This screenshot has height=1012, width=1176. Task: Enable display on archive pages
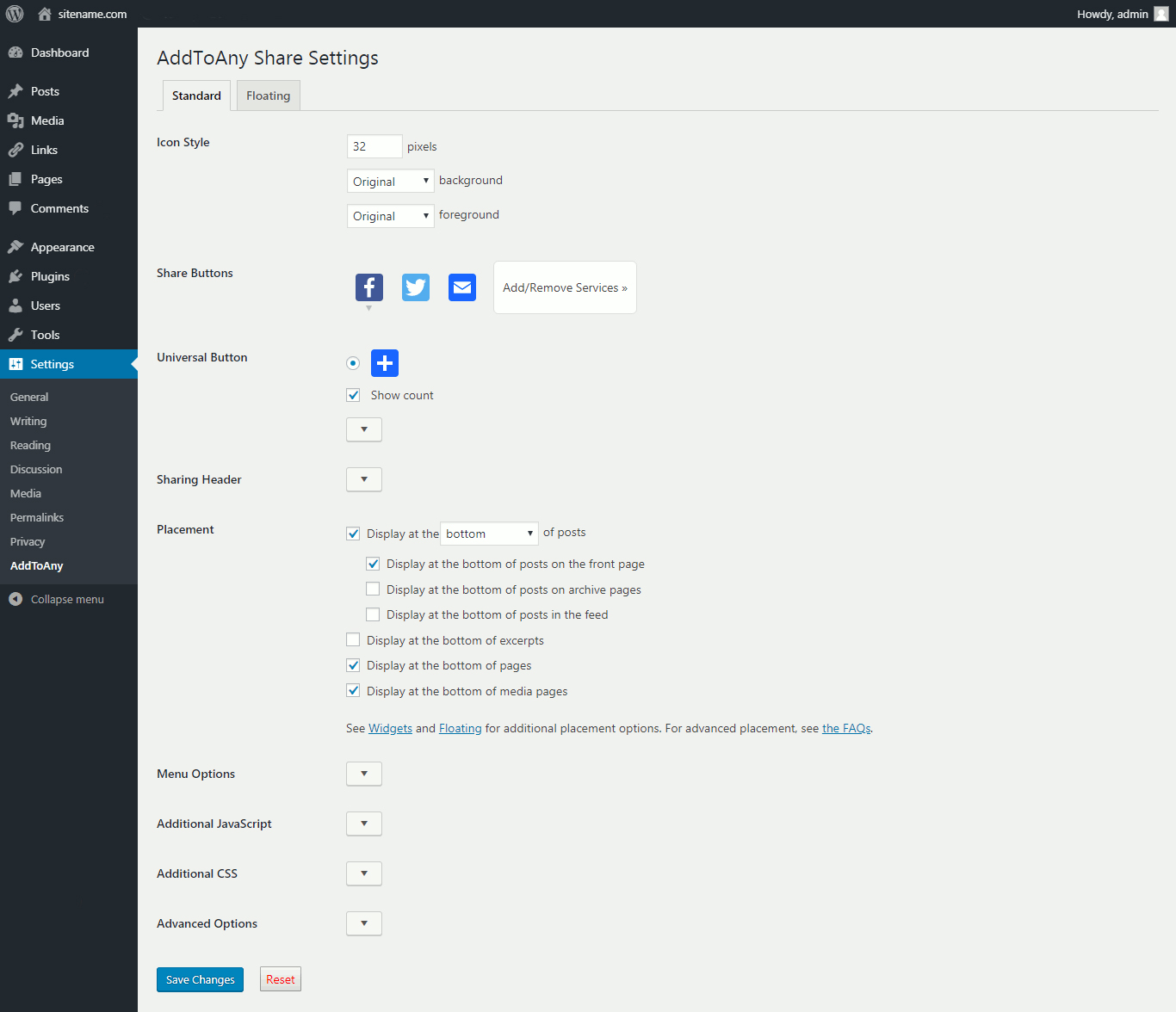pyautogui.click(x=373, y=589)
